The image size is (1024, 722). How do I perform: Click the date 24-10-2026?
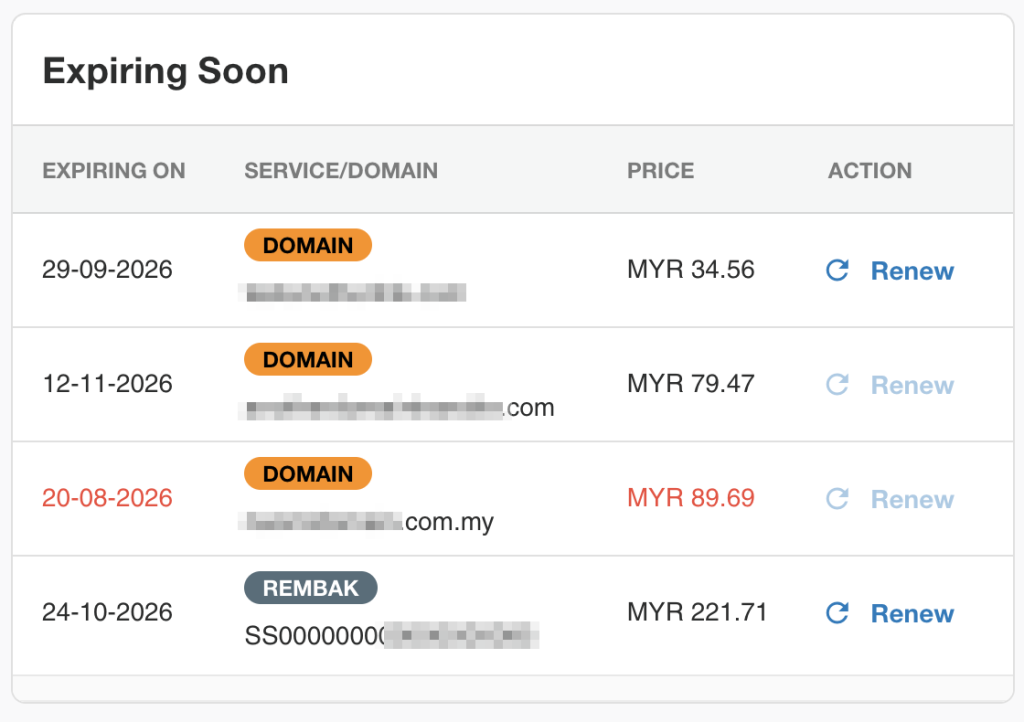tap(107, 612)
